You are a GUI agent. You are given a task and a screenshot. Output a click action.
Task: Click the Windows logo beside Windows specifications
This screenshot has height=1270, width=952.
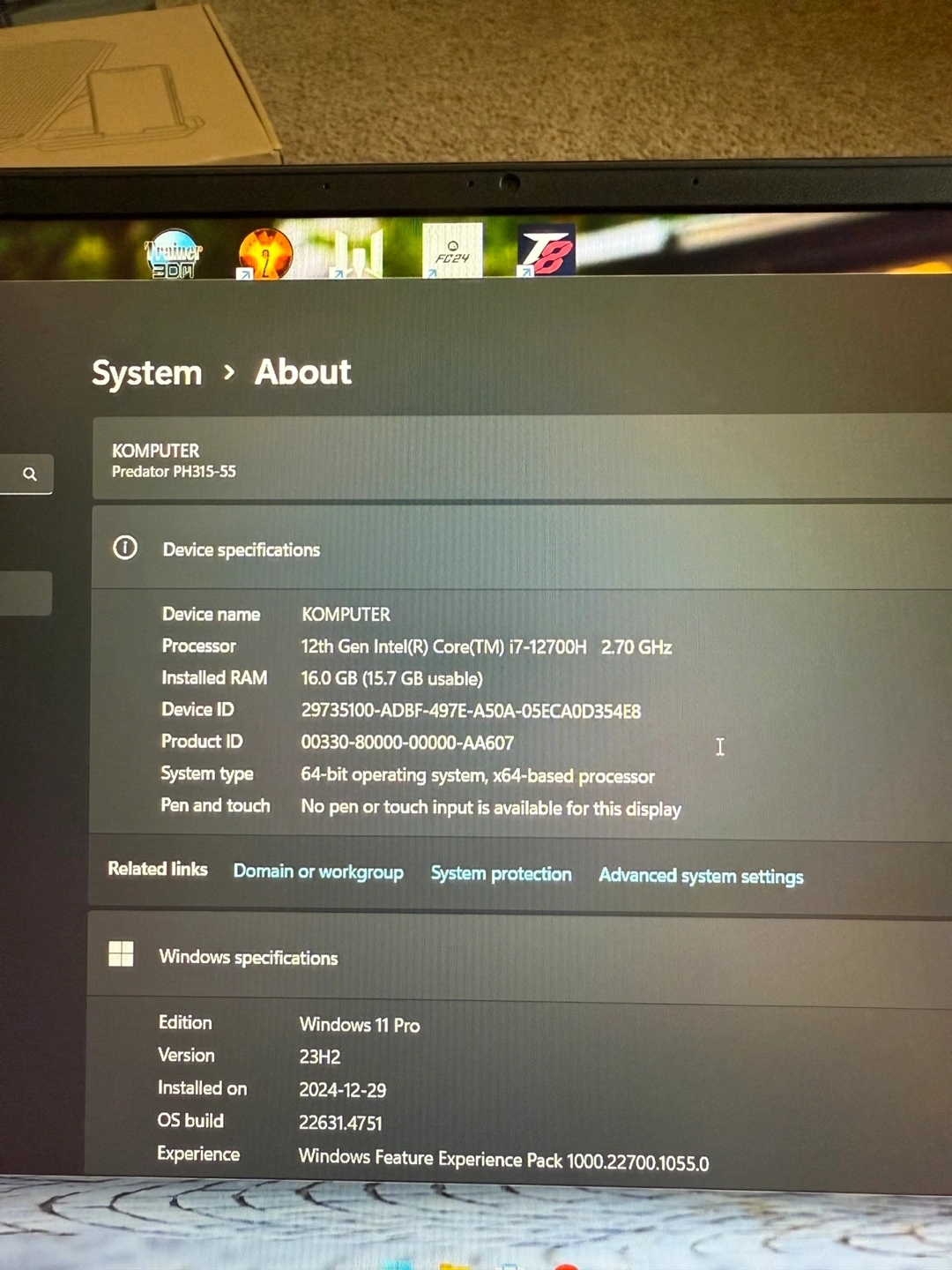(x=121, y=953)
